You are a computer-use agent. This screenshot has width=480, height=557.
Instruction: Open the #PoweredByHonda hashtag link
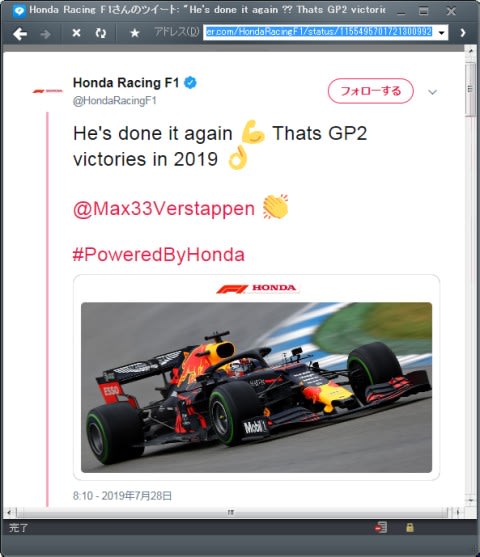click(159, 255)
